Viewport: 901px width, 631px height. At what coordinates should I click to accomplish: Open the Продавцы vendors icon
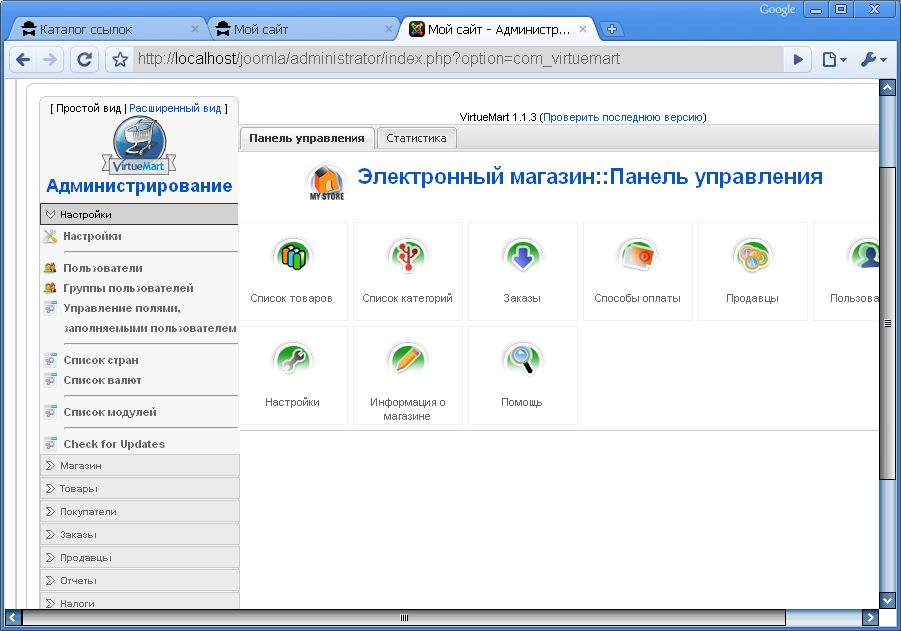click(x=752, y=256)
